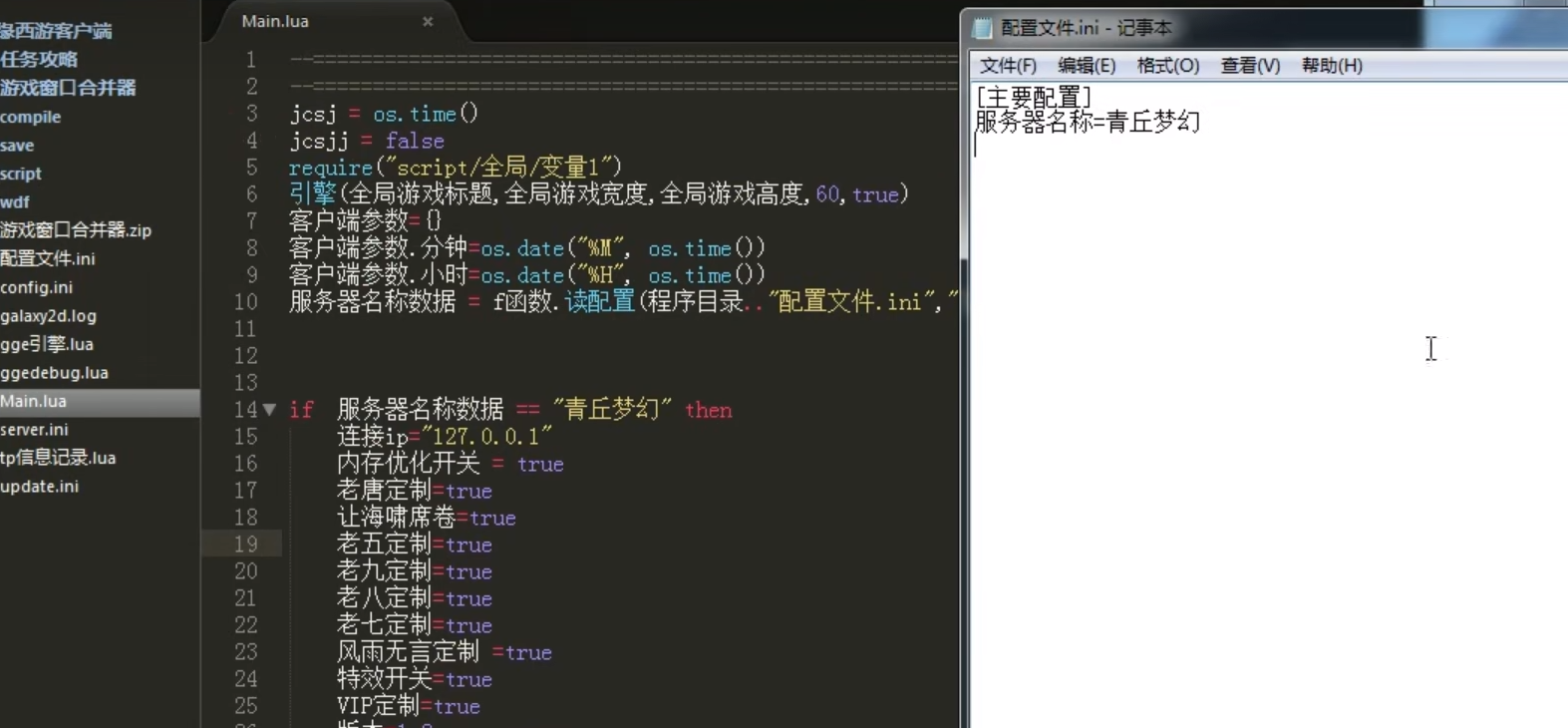Click the [主要配置] line in Notepad
Image resolution: width=1568 pixels, height=728 pixels.
pyautogui.click(x=1034, y=97)
